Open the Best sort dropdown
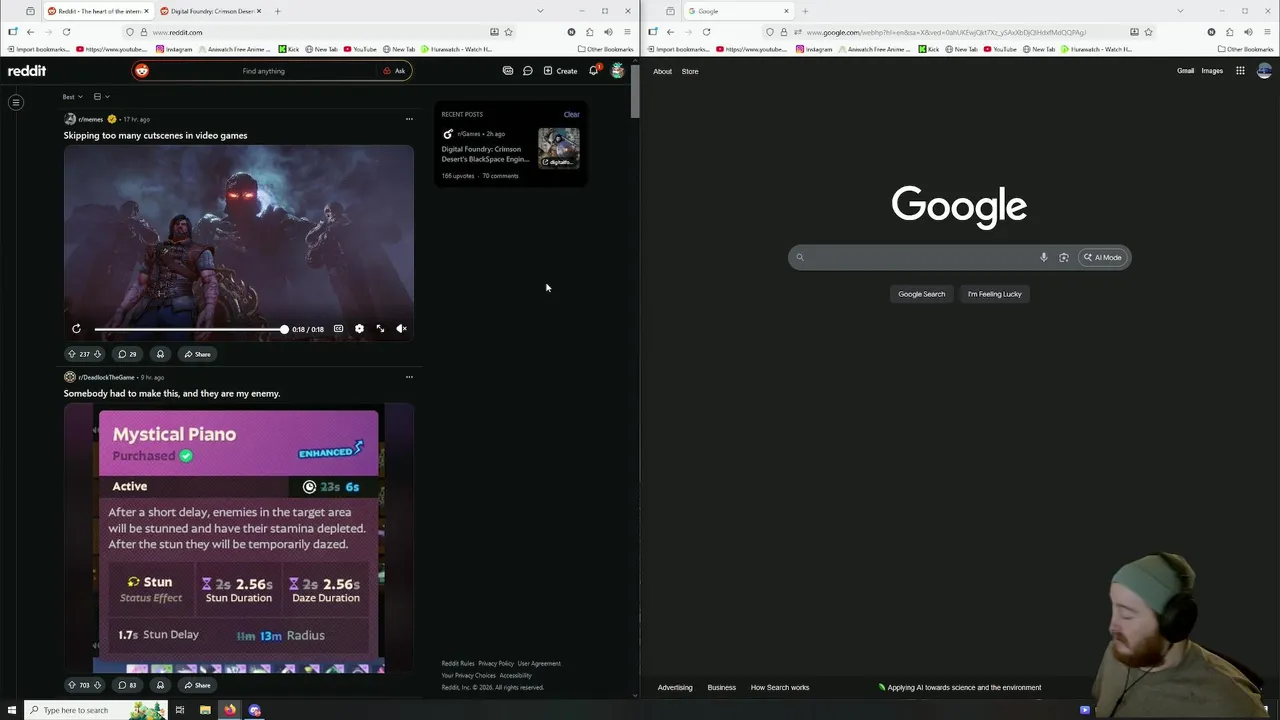 pyautogui.click(x=72, y=97)
